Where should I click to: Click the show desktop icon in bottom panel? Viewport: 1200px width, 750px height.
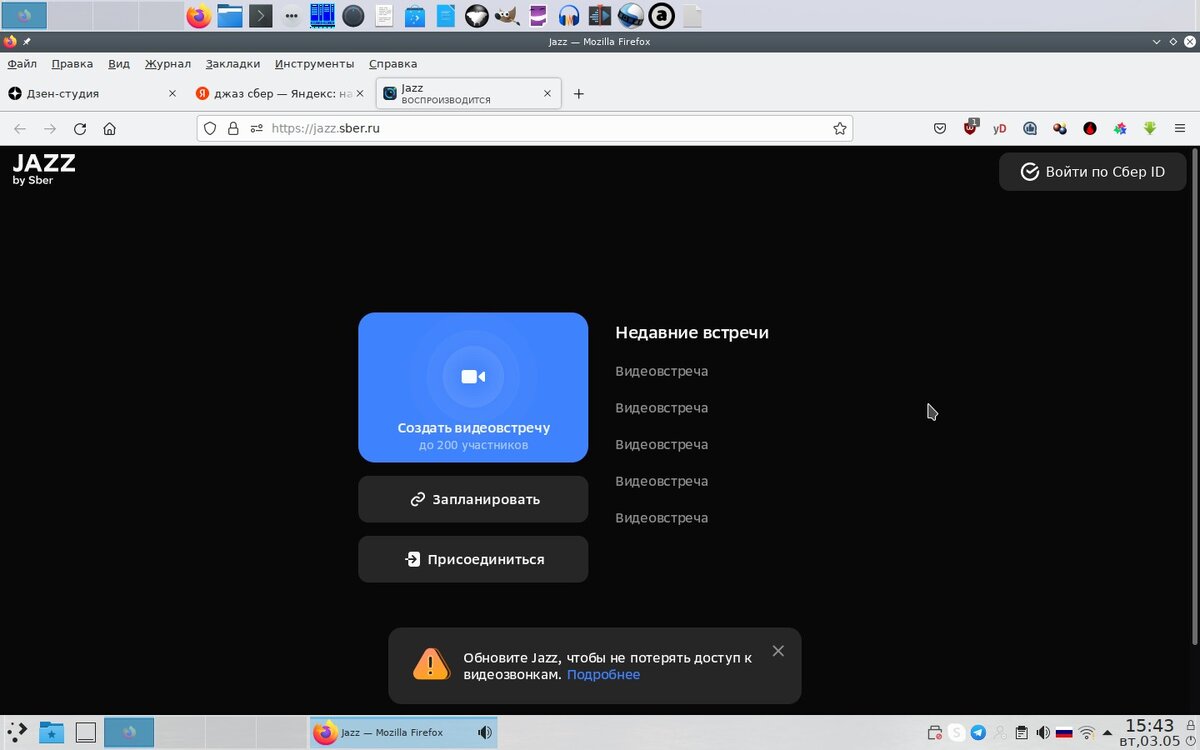[x=86, y=732]
